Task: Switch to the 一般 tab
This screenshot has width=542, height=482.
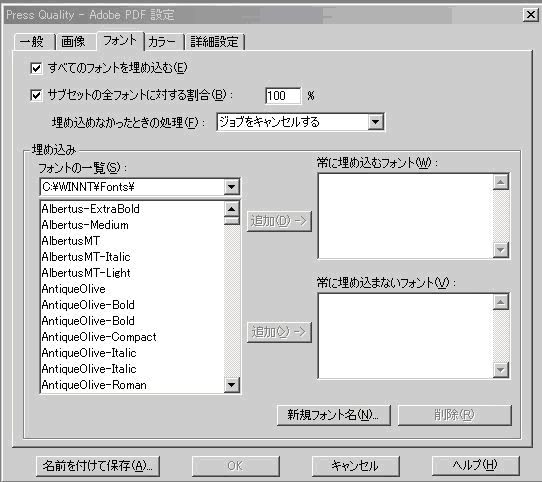Action: [34, 42]
